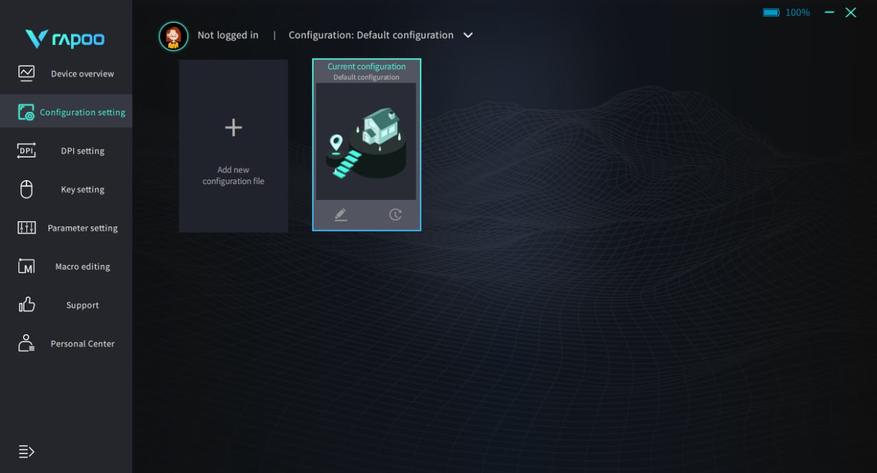Click the DPI setting icon

(x=26, y=150)
